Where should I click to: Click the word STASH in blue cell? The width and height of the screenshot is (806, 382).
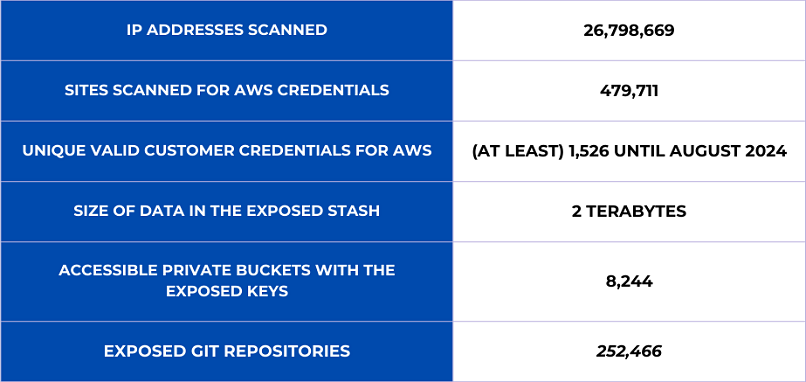(356, 211)
